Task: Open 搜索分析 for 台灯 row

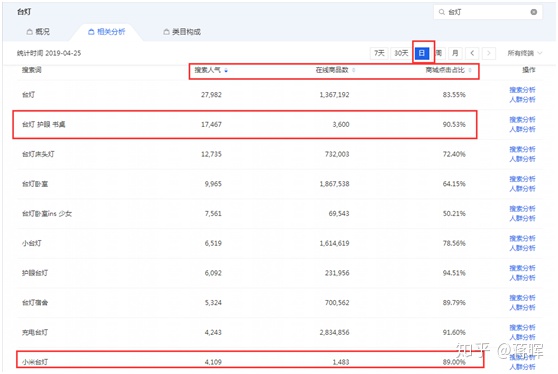Action: (x=522, y=90)
